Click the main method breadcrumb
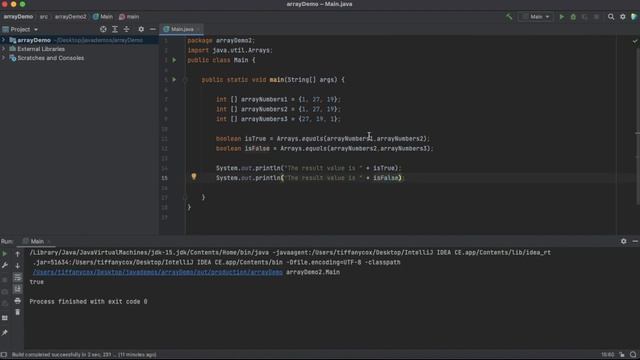The image size is (640, 360). click(129, 17)
